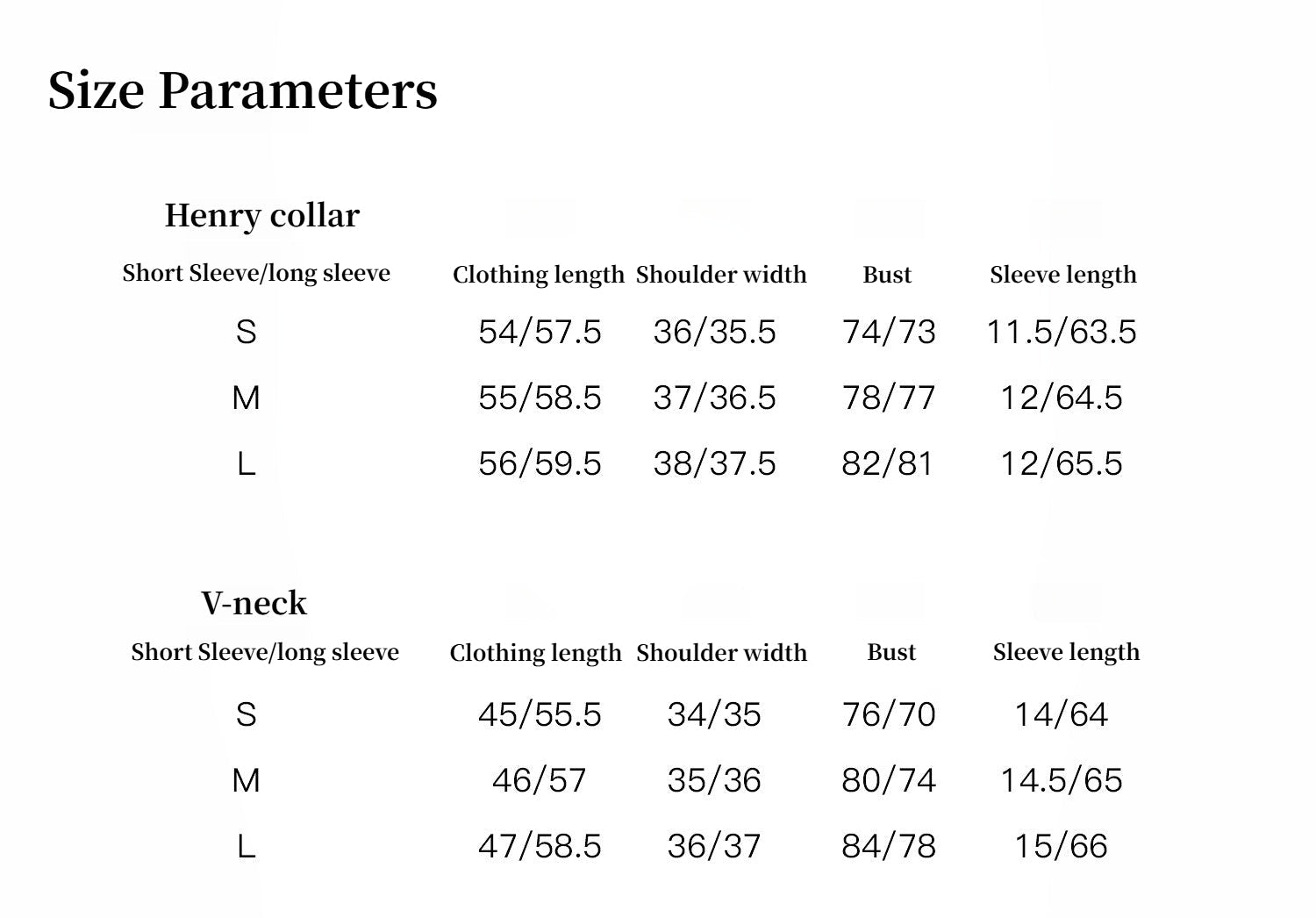Click Henry collar's Sleeve length header
This screenshot has height=918, width=1316.
pos(1062,275)
